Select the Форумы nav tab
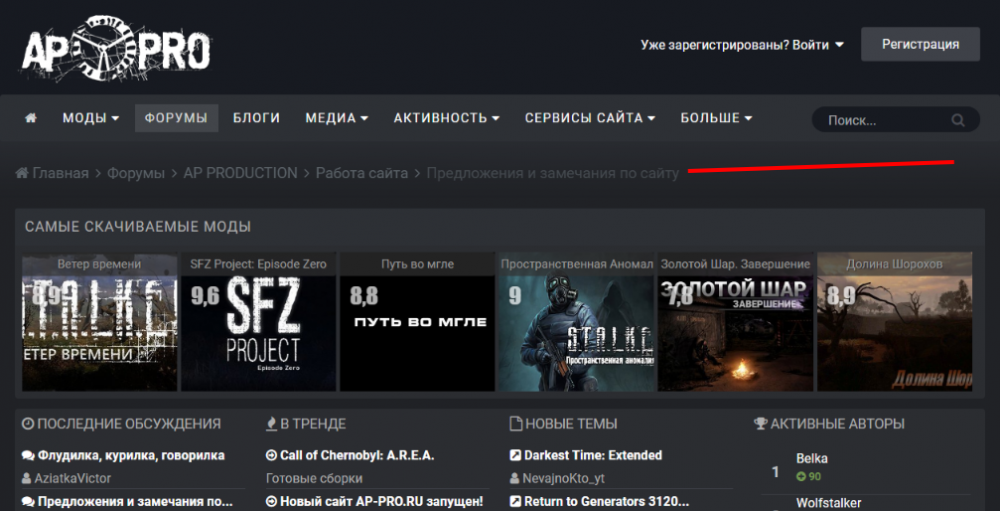This screenshot has width=1000, height=511. 176,118
